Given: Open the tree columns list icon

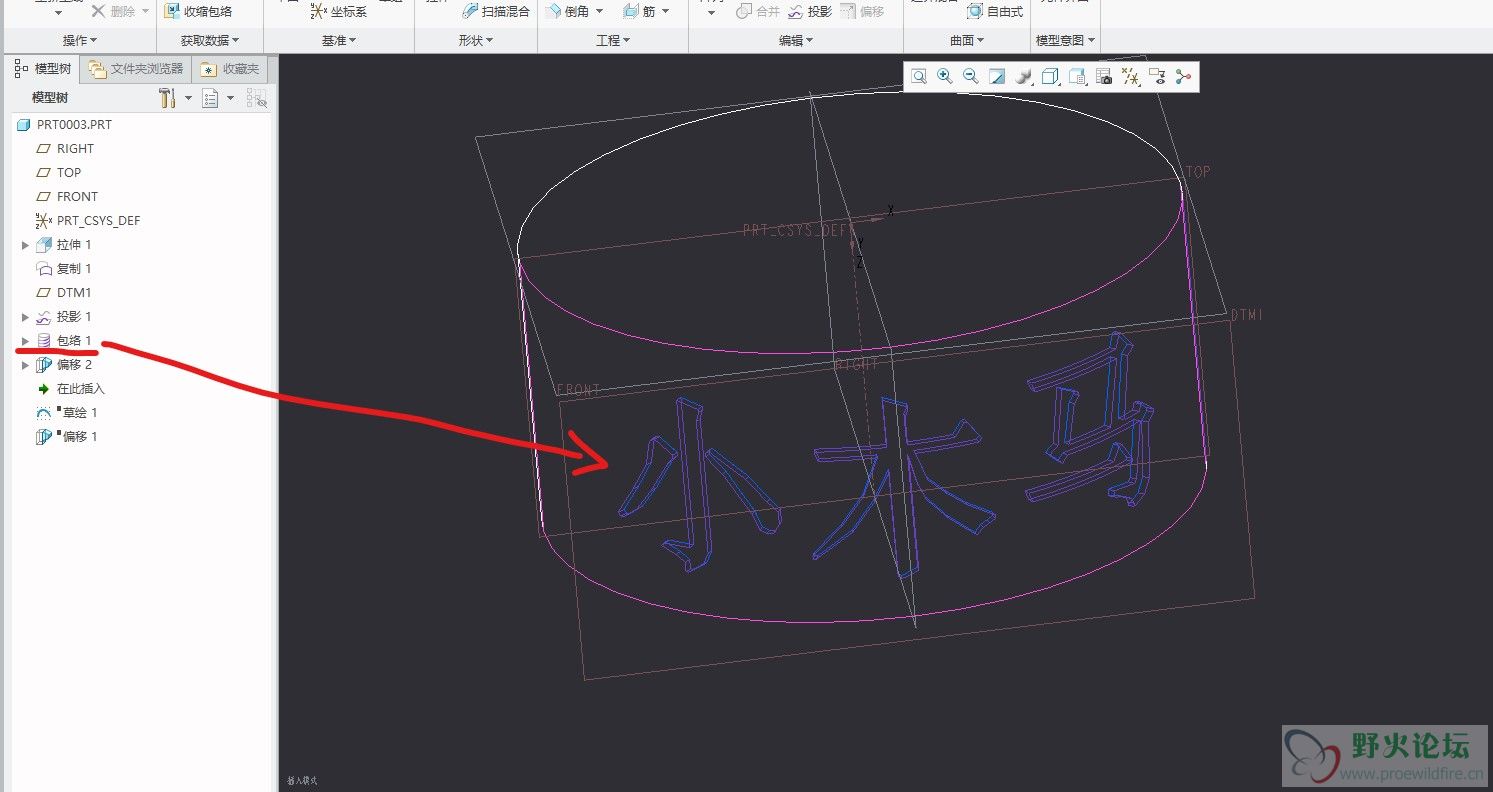Looking at the screenshot, I should click(210, 98).
